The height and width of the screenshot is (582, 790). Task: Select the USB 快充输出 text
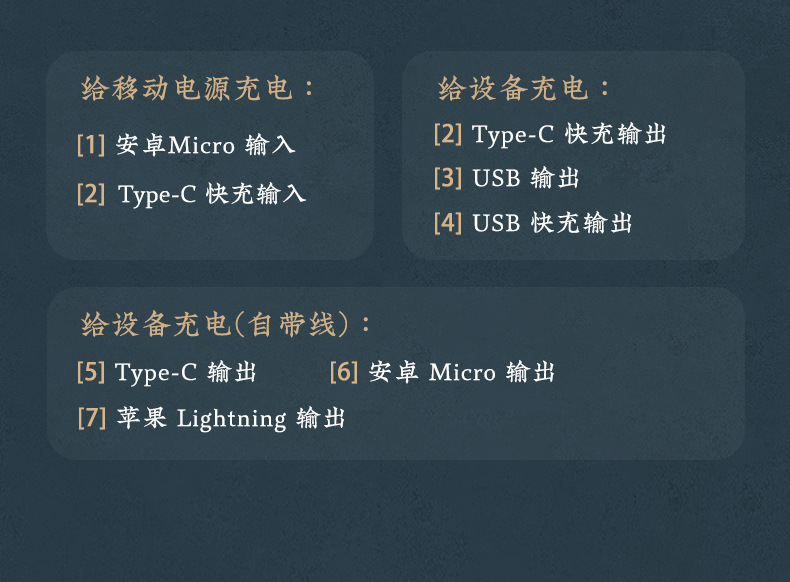552,223
